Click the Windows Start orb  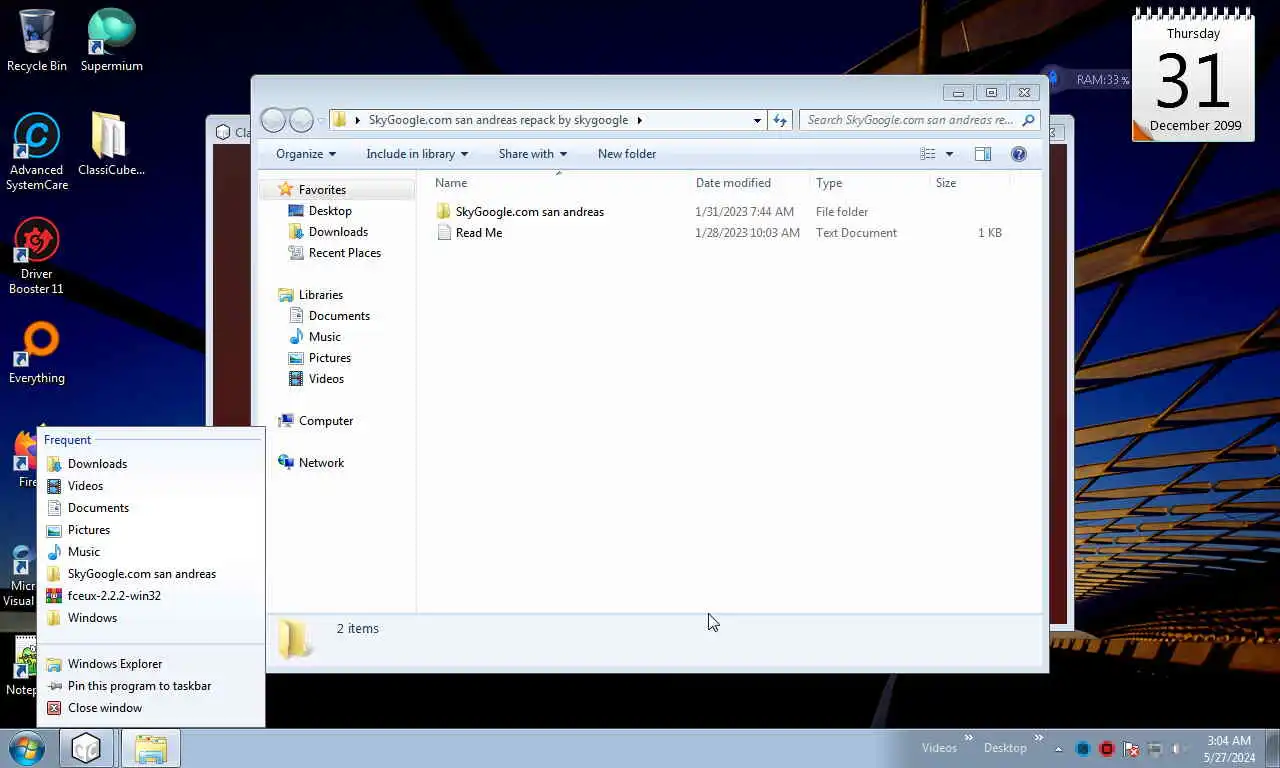tap(26, 748)
